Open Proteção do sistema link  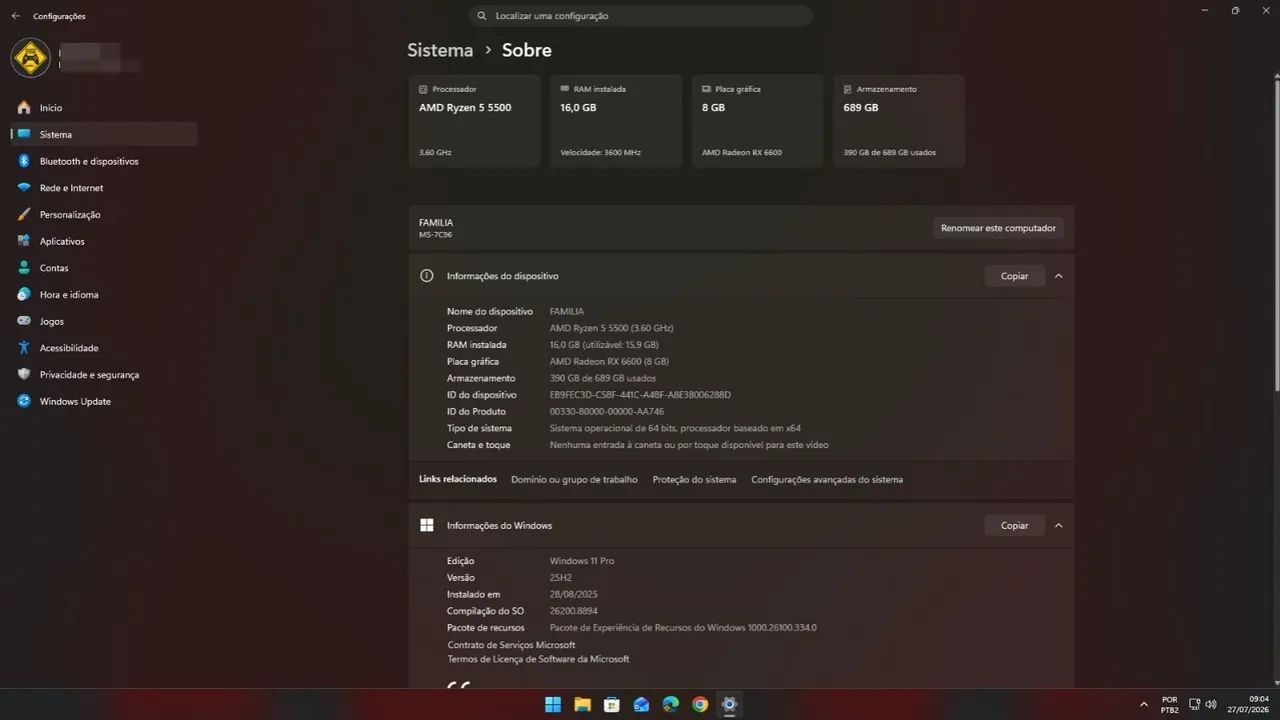click(x=694, y=480)
